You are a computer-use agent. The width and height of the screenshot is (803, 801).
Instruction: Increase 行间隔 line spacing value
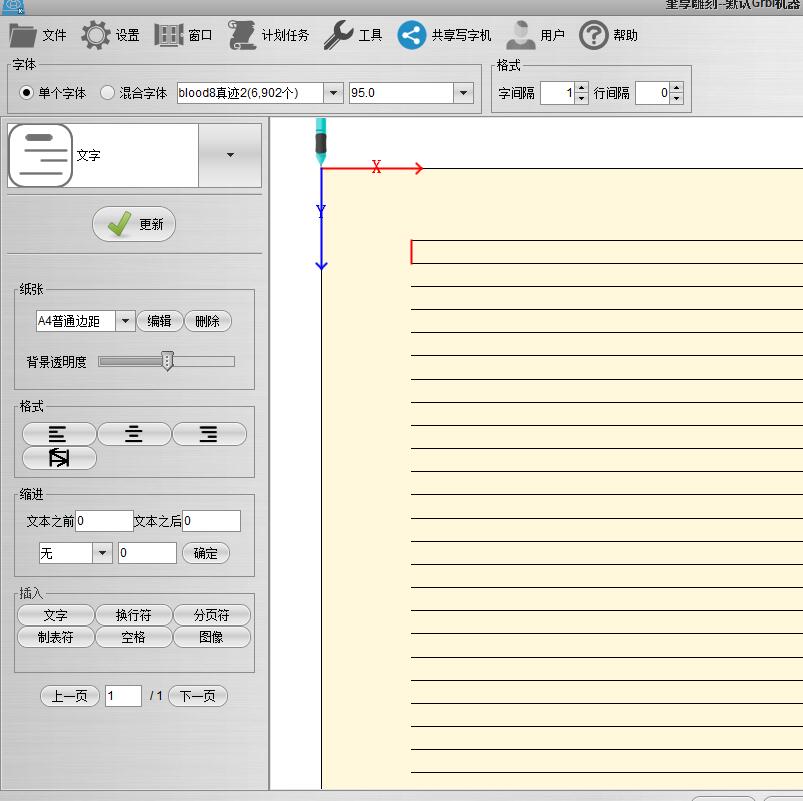pyautogui.click(x=677, y=88)
